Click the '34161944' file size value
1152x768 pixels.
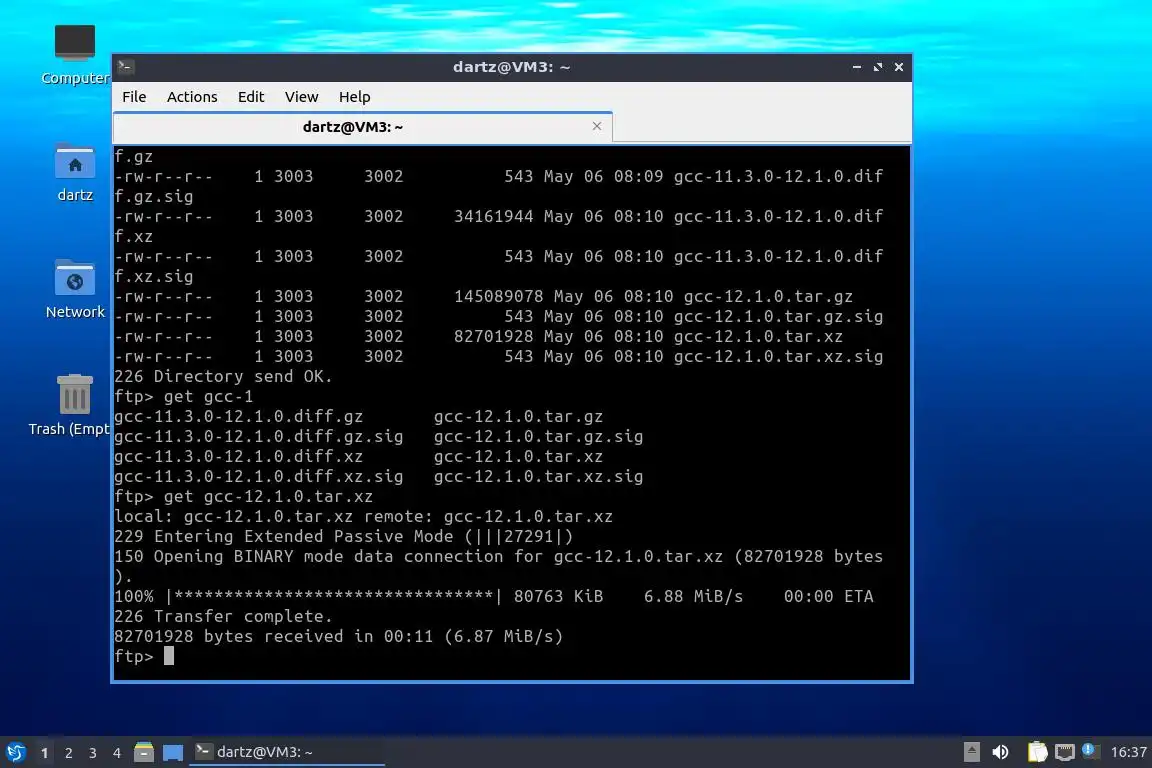[493, 216]
